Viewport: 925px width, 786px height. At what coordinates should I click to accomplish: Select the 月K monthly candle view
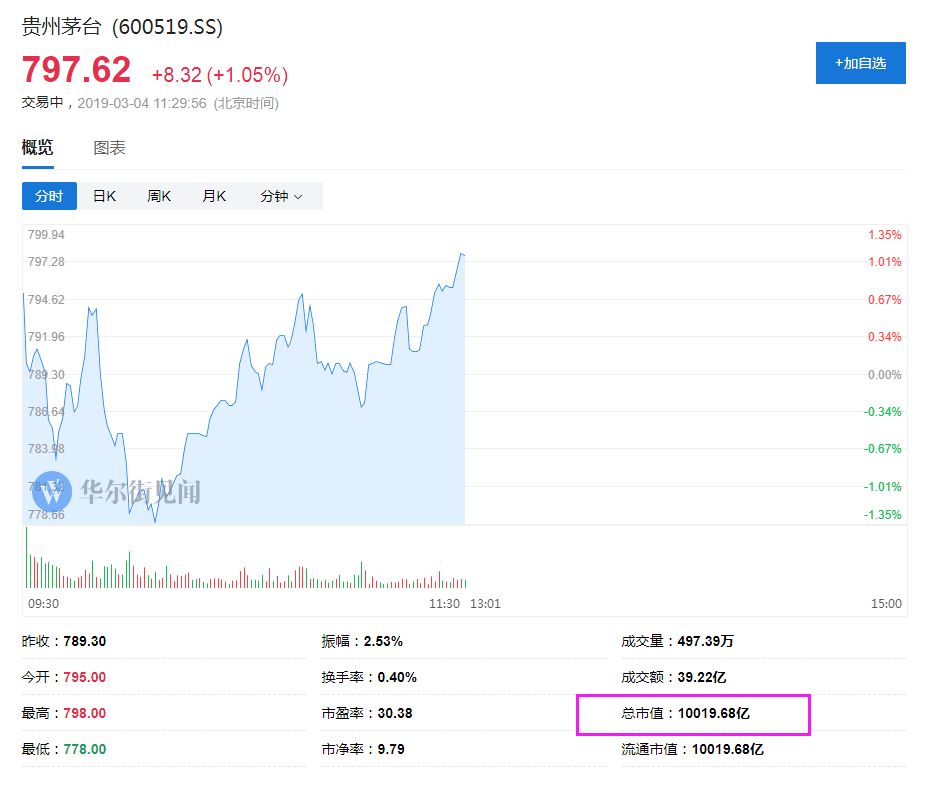point(214,196)
